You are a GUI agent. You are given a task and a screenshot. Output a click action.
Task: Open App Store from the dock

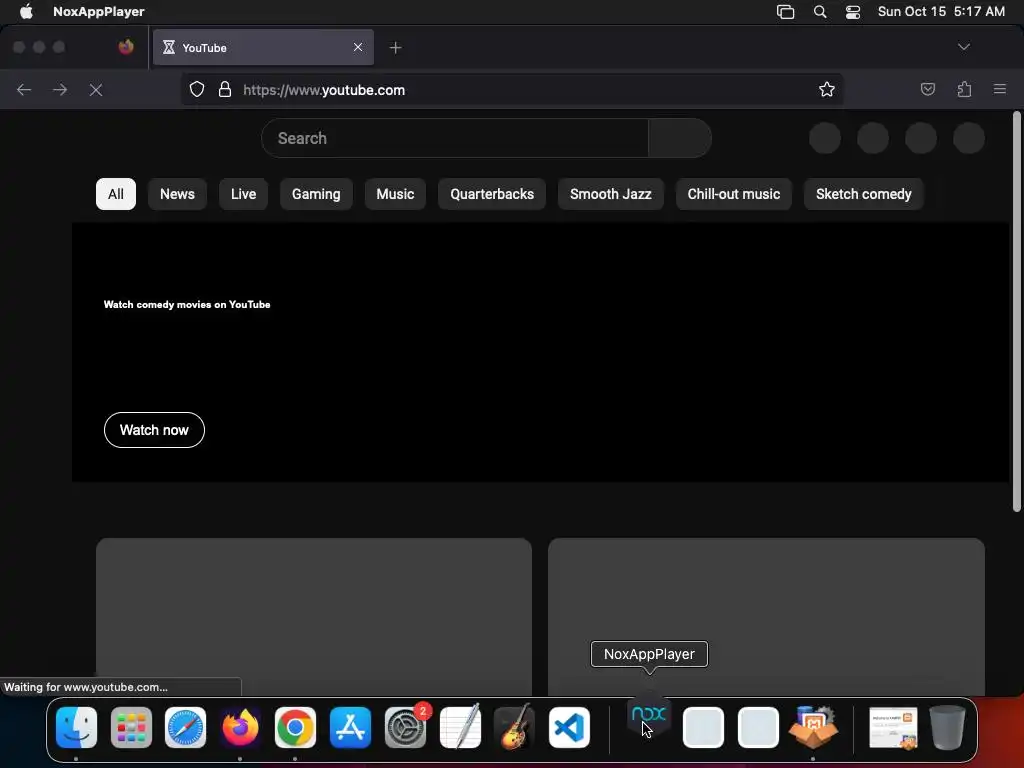point(350,728)
